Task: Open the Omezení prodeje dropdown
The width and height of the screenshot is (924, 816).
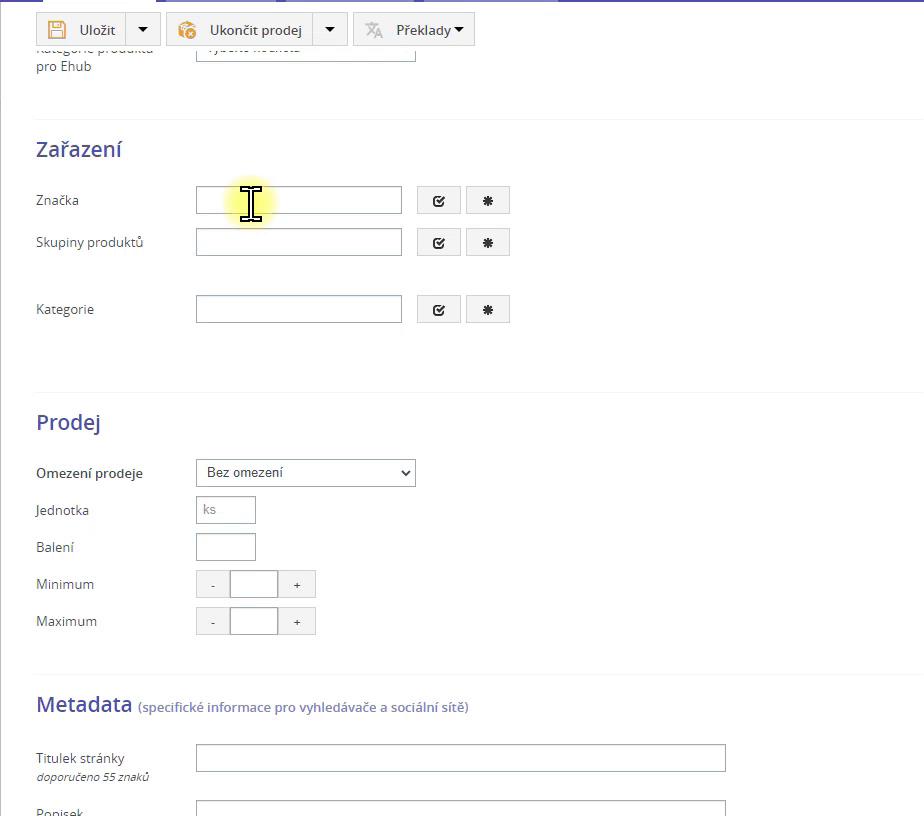Action: click(305, 473)
